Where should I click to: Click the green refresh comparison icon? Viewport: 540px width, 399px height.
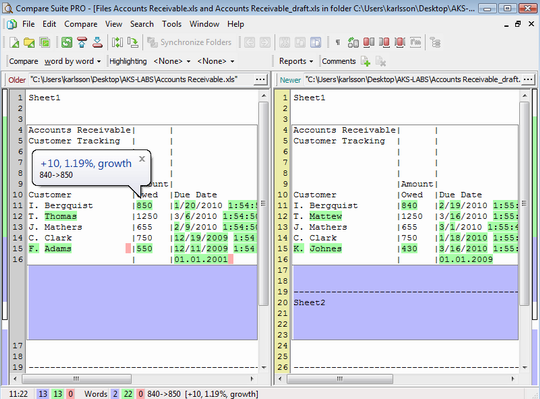67,43
